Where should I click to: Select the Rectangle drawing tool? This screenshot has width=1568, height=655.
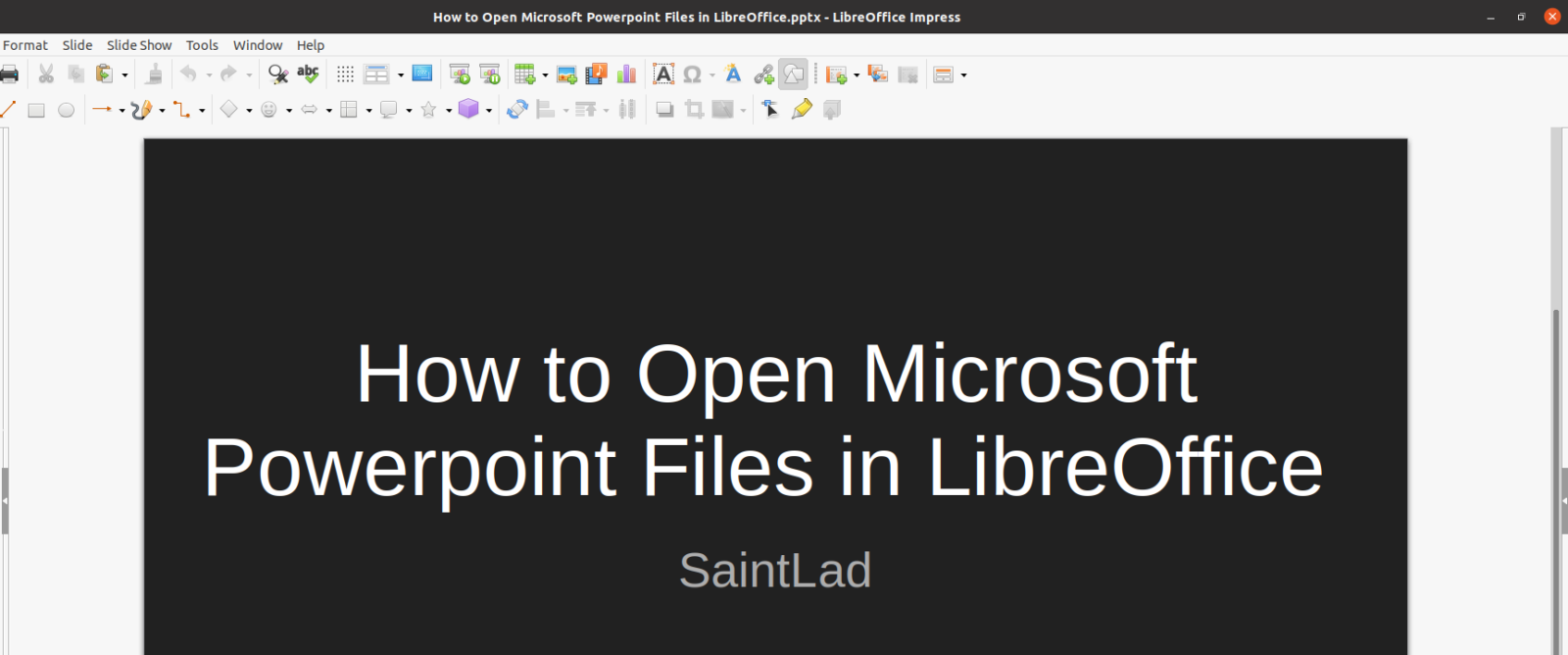click(36, 110)
